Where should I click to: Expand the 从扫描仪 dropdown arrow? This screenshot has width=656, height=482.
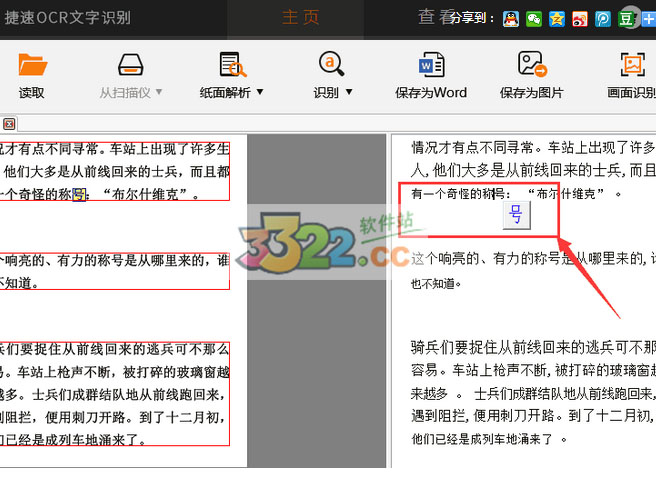pyautogui.click(x=159, y=92)
